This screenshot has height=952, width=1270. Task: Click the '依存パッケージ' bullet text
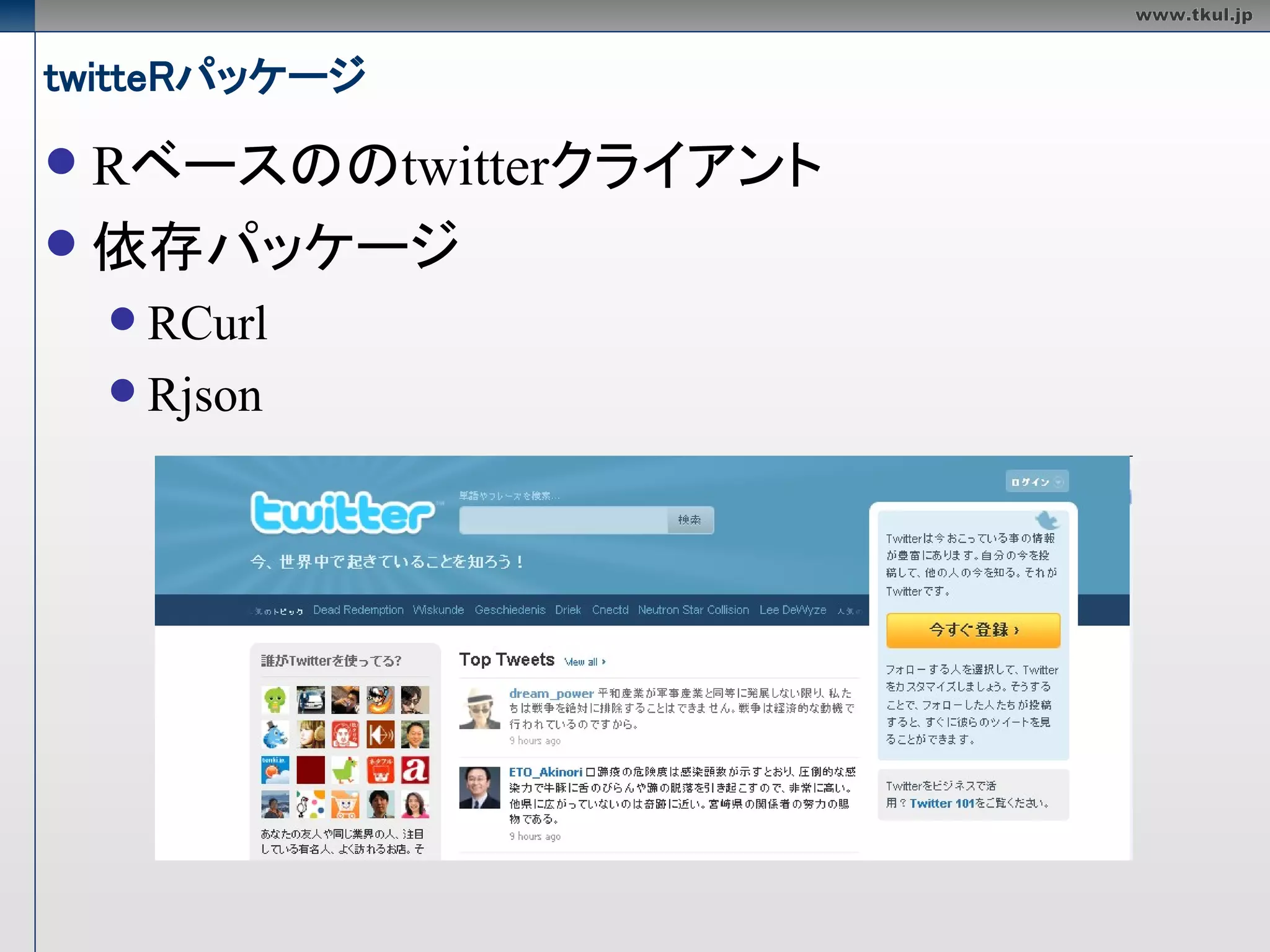coord(276,245)
